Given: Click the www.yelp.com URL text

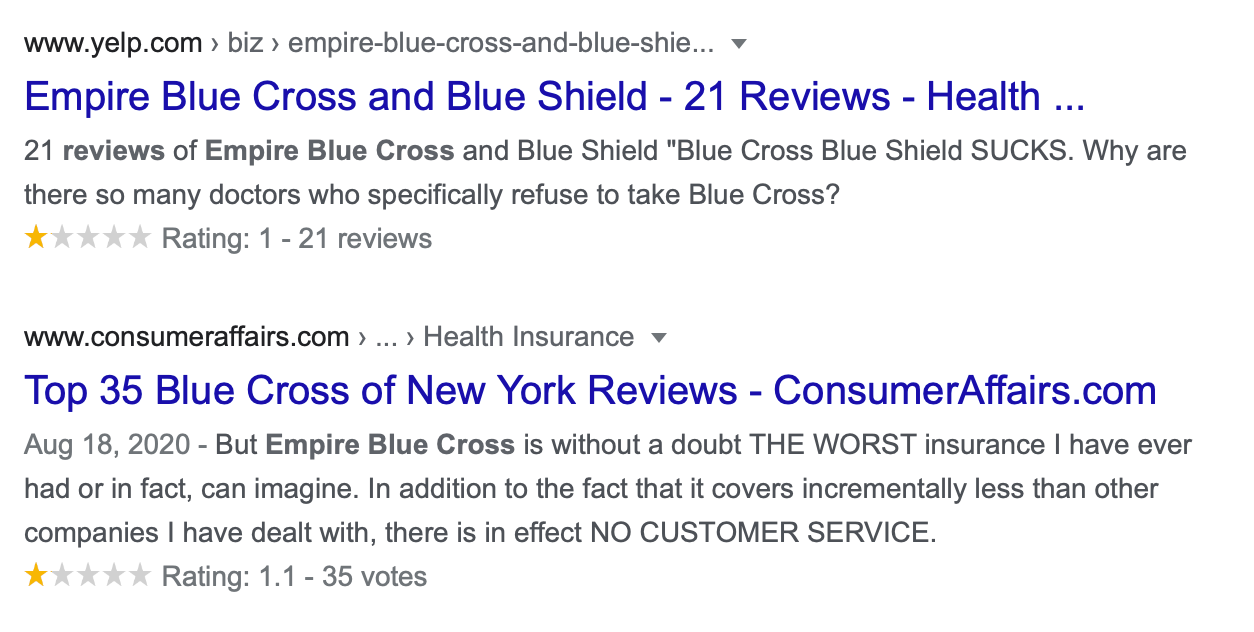Looking at the screenshot, I should click(x=113, y=43).
